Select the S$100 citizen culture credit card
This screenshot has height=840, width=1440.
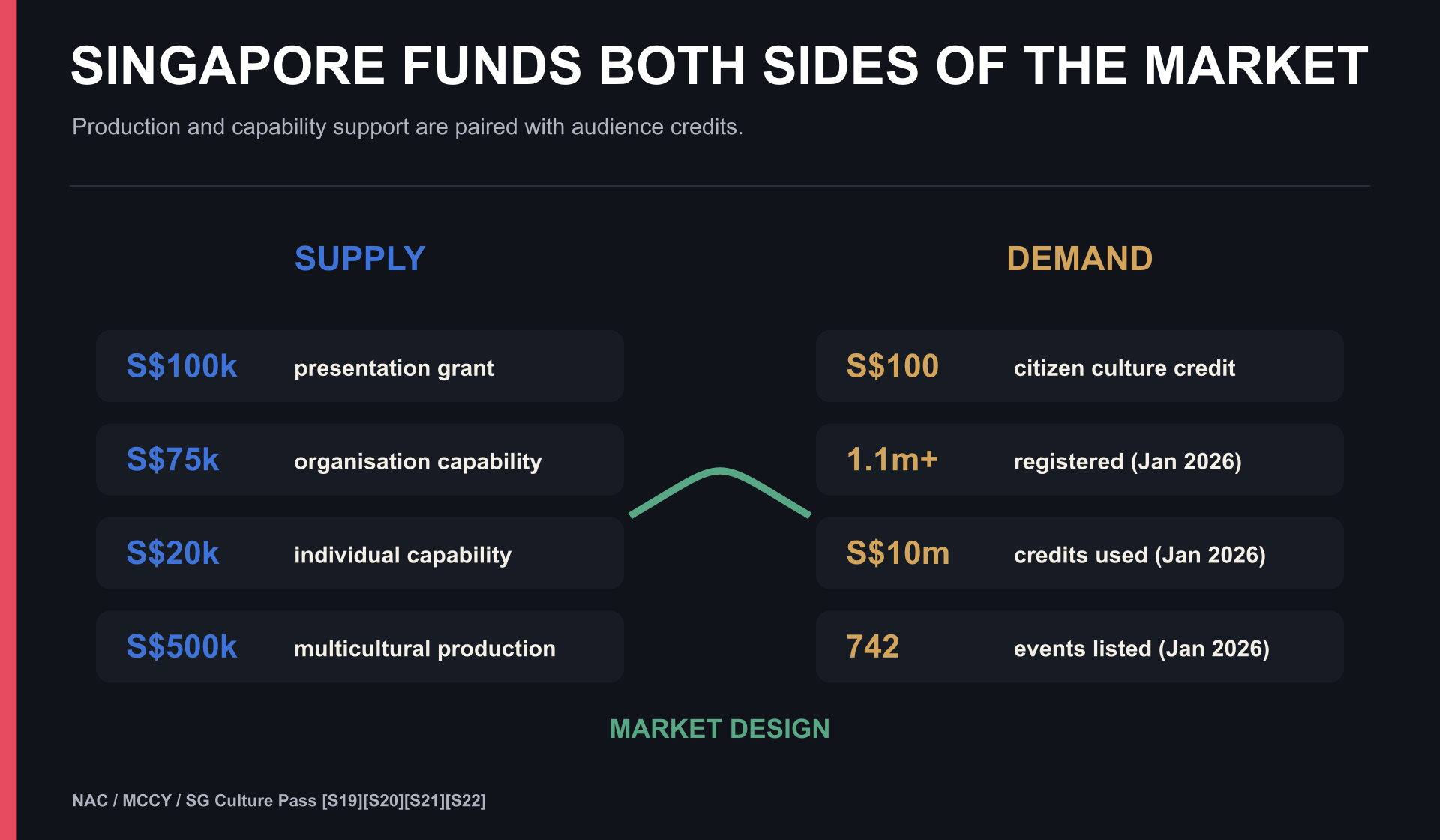pyautogui.click(x=1079, y=366)
